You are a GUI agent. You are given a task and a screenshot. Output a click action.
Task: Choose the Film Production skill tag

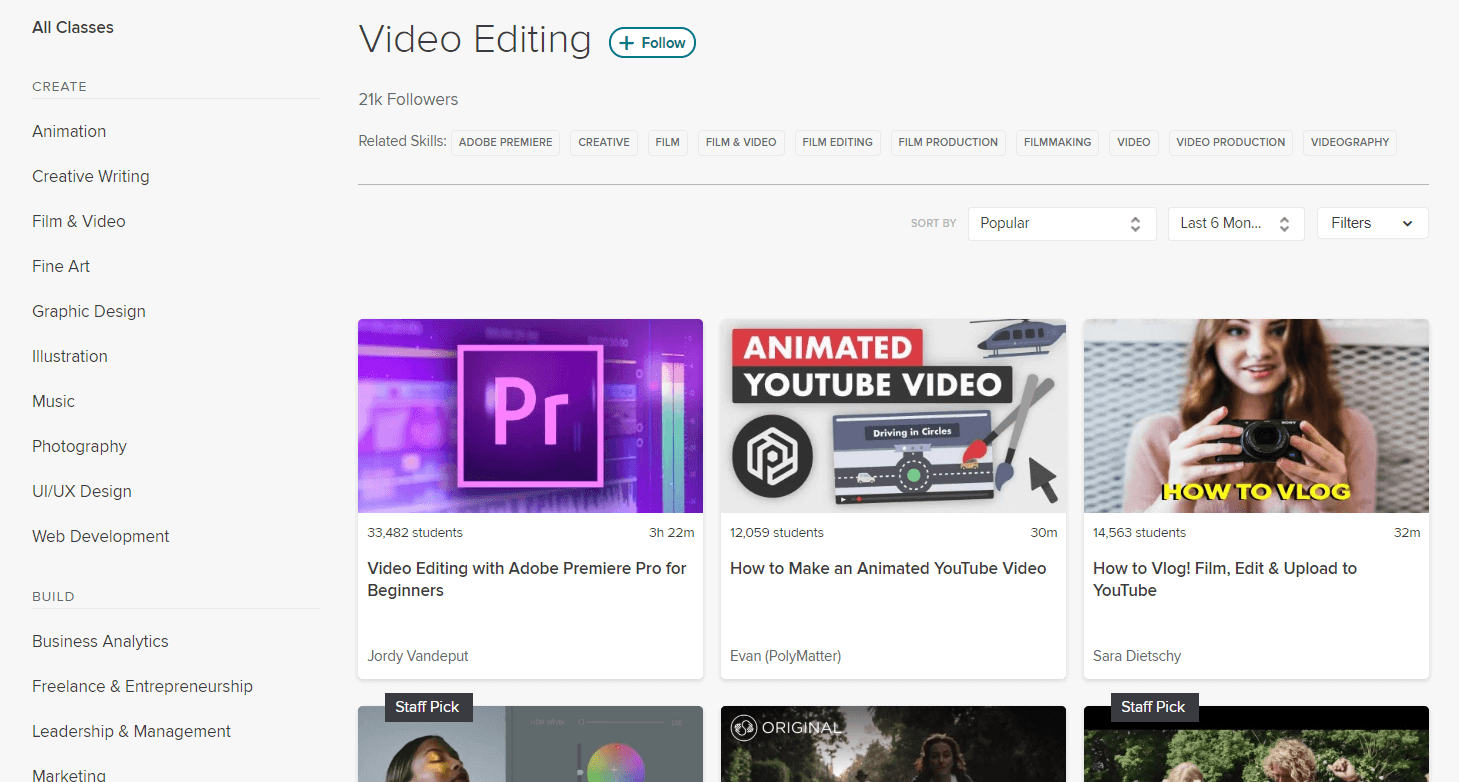(948, 142)
